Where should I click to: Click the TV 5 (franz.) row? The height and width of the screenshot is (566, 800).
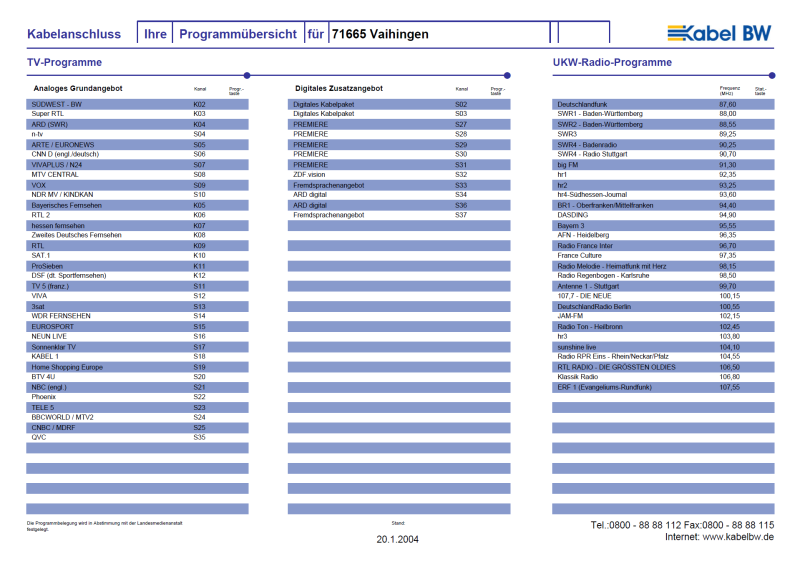click(x=137, y=286)
